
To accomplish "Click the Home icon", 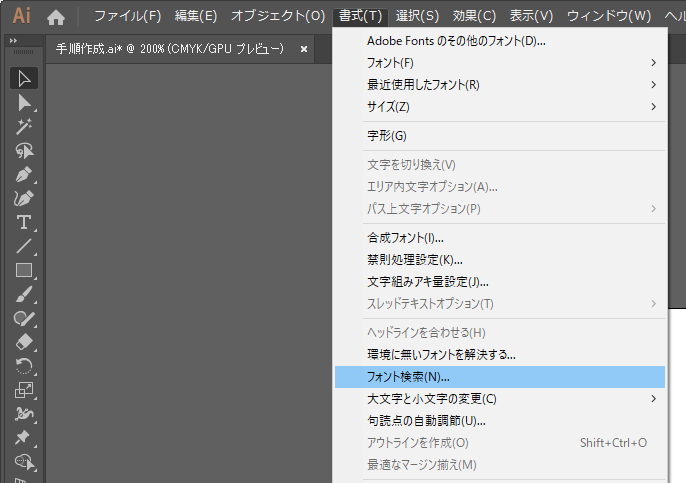I will click(x=56, y=17).
